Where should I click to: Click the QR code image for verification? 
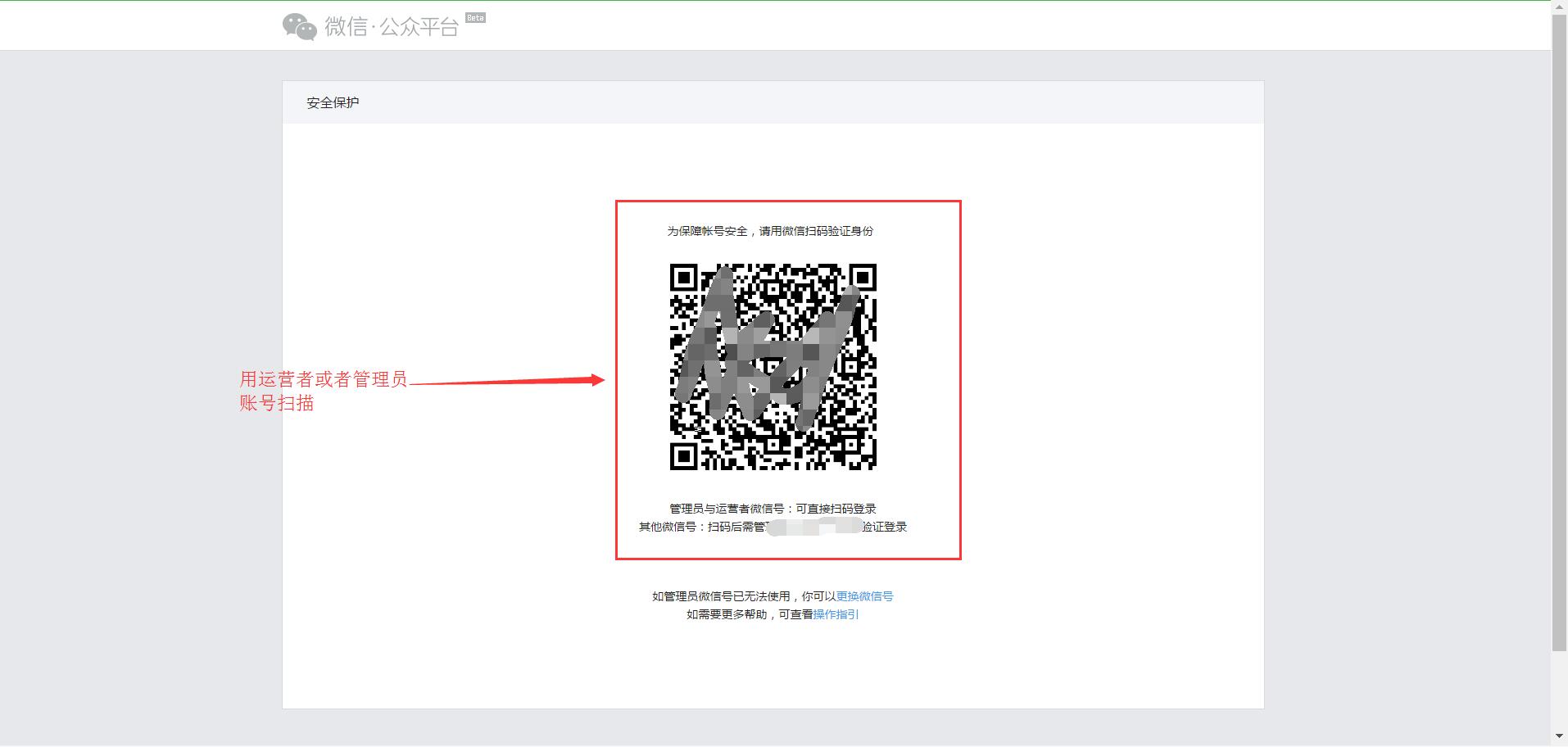pyautogui.click(x=773, y=367)
